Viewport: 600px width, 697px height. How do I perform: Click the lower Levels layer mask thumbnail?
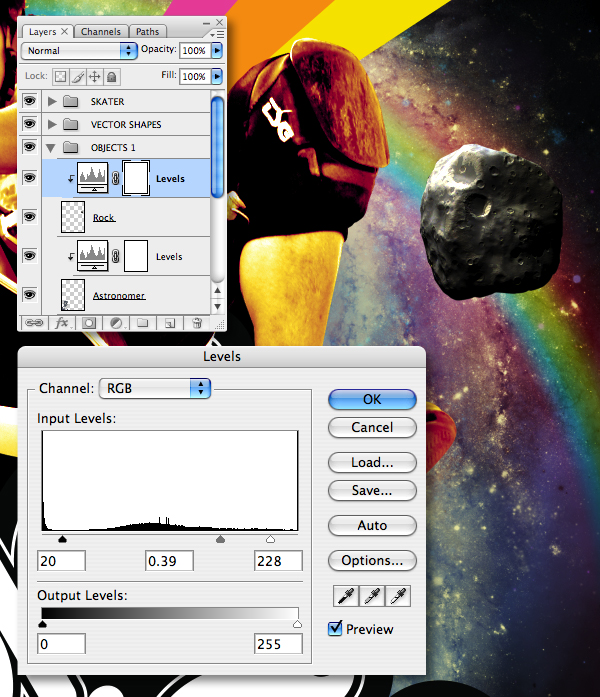click(136, 256)
